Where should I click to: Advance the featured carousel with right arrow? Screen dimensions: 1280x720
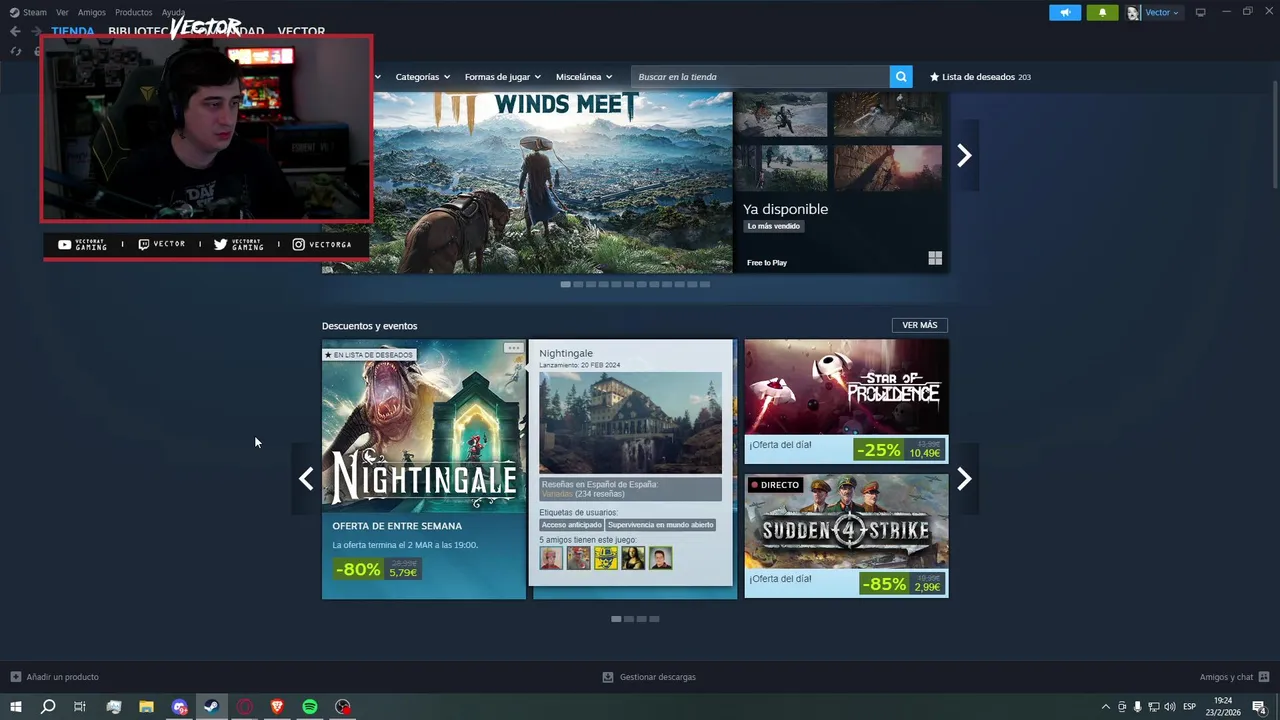(964, 155)
